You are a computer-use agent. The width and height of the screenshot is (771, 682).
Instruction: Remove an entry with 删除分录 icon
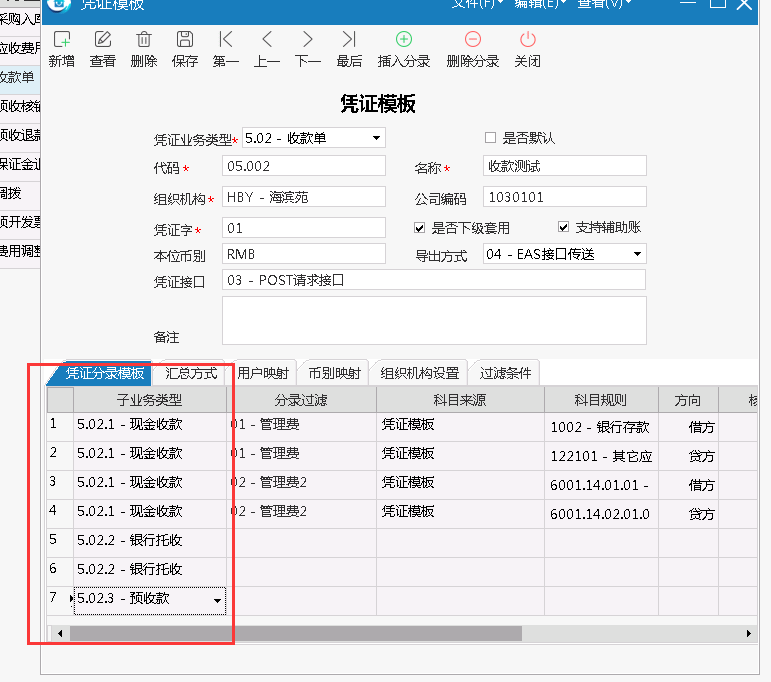point(473,39)
